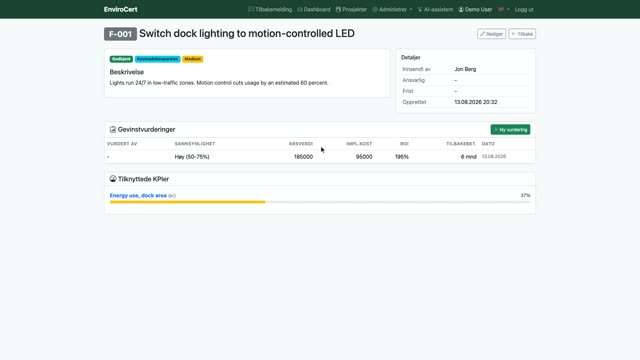Open the AI-assistent page
Viewport: 640px width, 360px height.
tap(435, 9)
